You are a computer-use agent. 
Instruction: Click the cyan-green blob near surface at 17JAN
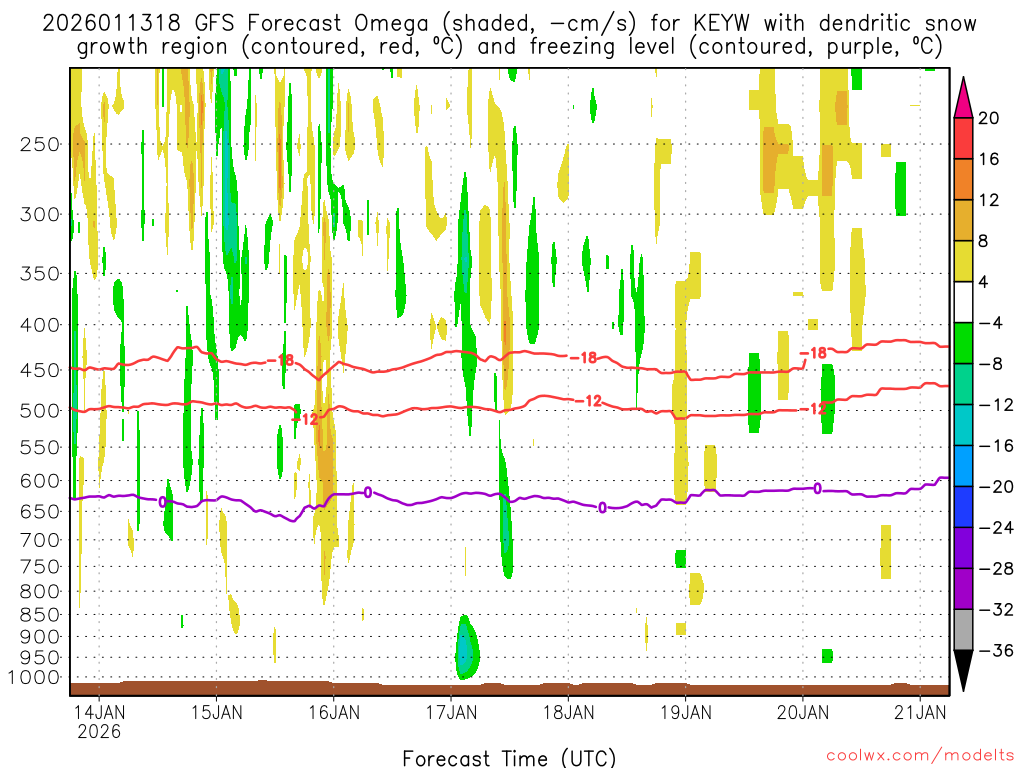pos(466,650)
